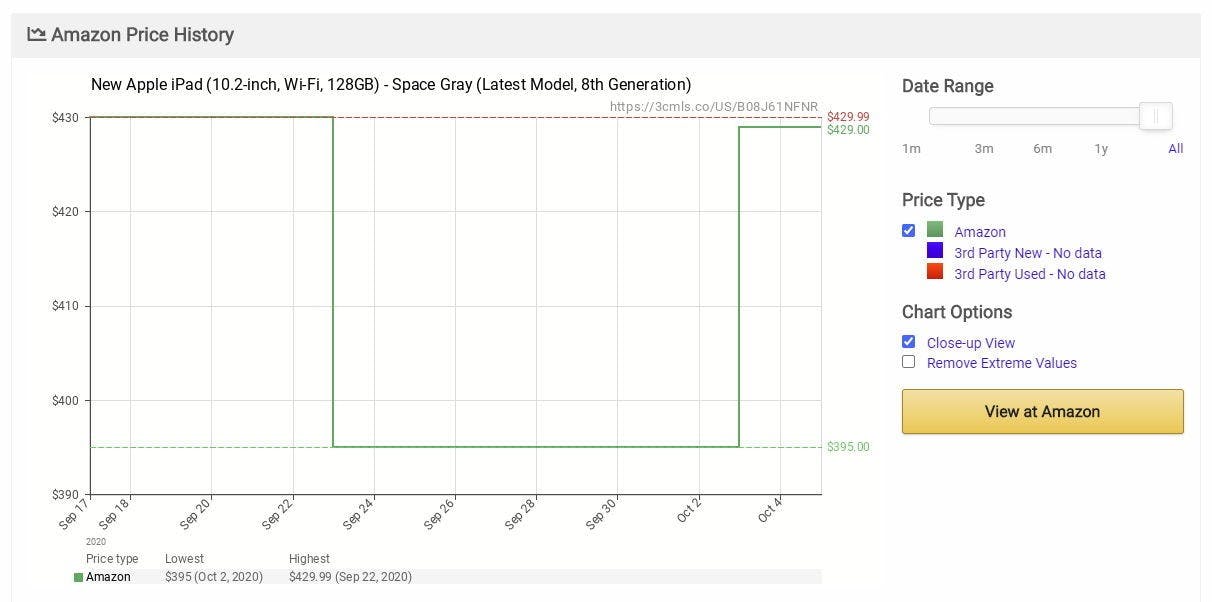Open the 3rd Party New price link
Screen dimensions: 1212x602
coord(1028,253)
